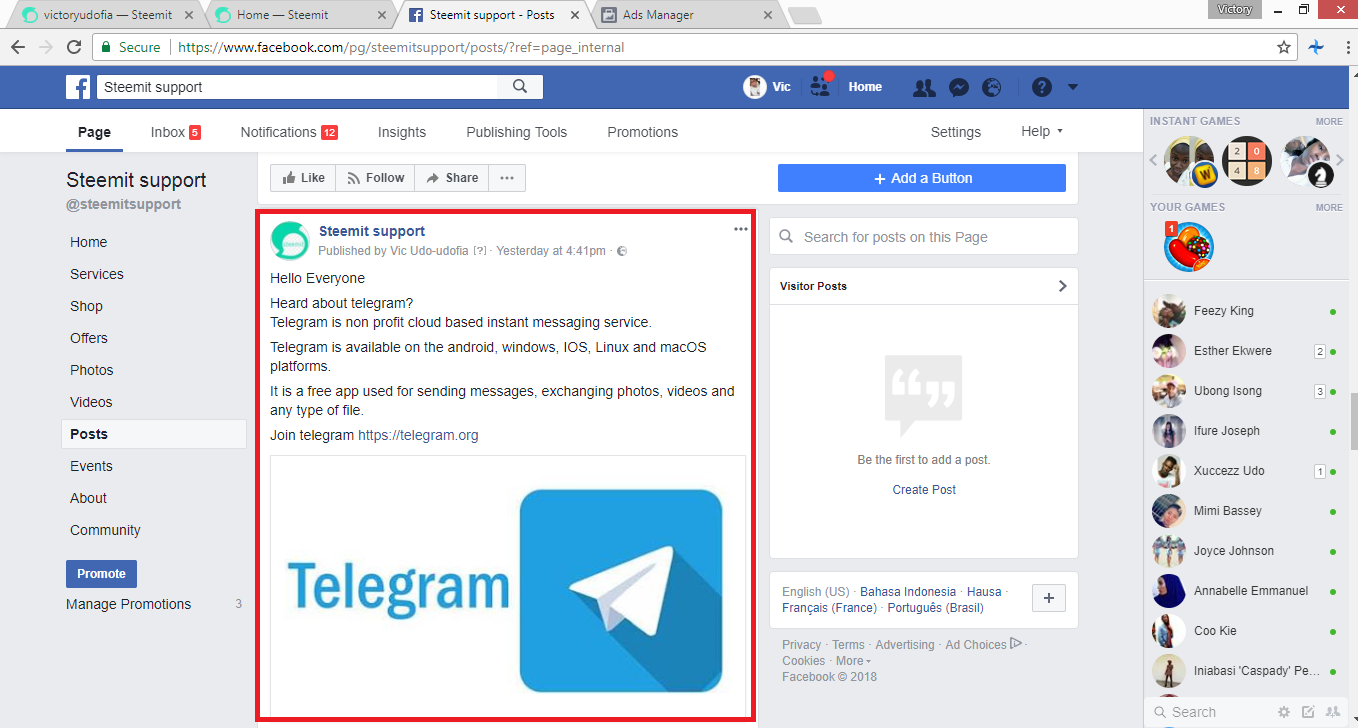Open the Quick Help question mark icon
1358x728 pixels.
pyautogui.click(x=1041, y=87)
